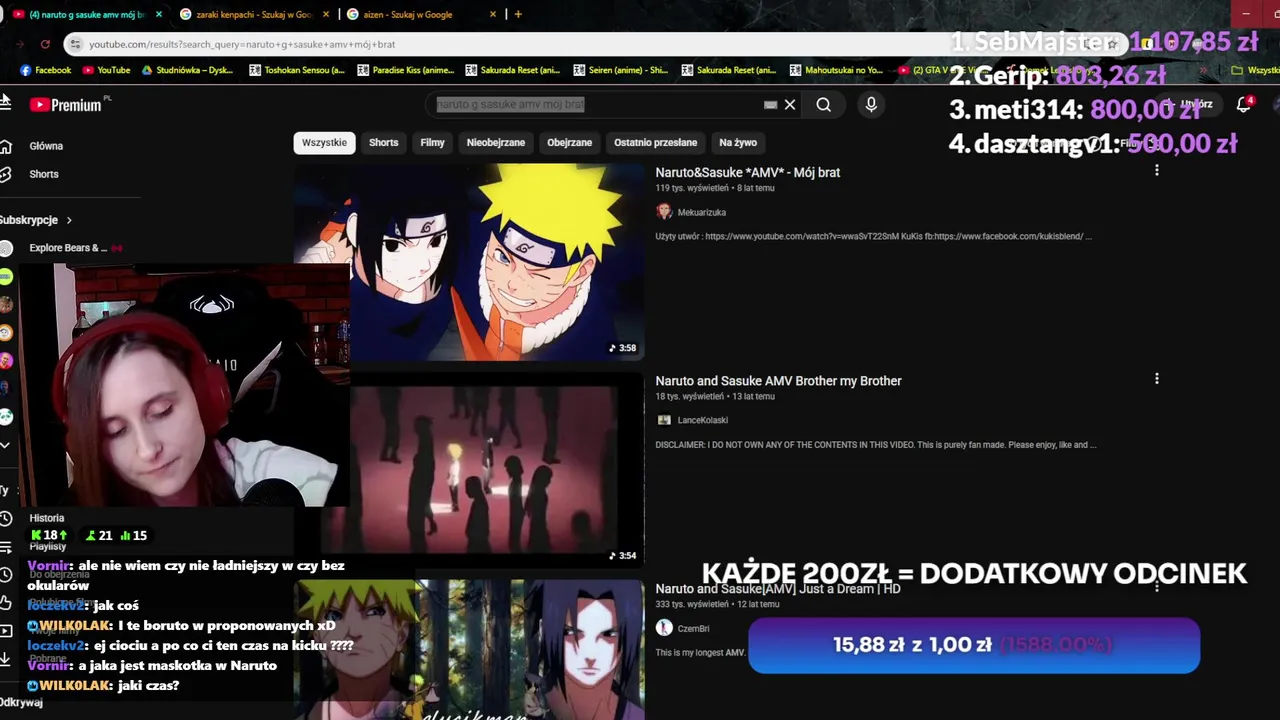Bookmark this page with star icon
1280x720 pixels.
pos(1111,44)
